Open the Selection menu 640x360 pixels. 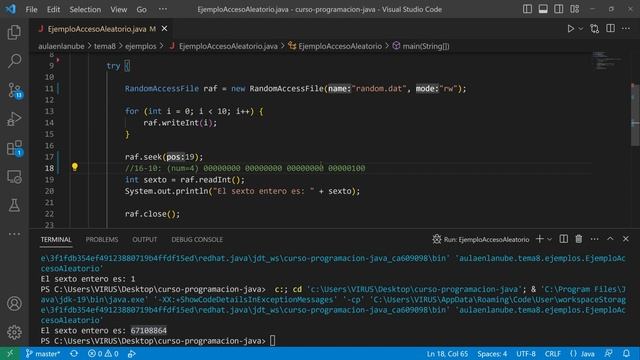point(85,9)
